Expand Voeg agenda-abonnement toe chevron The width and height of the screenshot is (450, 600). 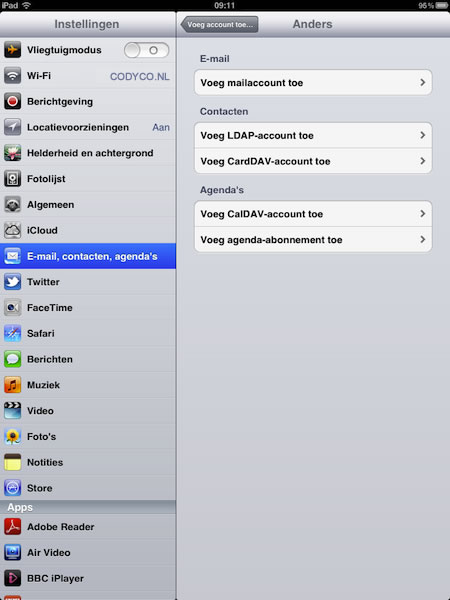[423, 240]
